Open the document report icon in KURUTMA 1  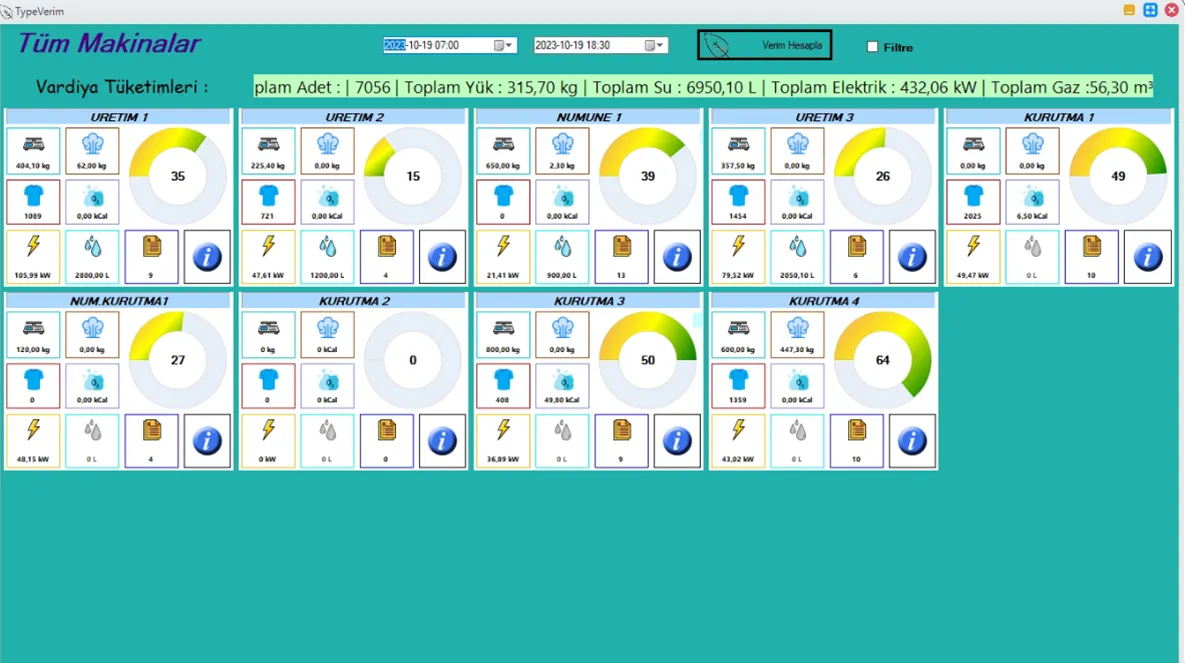(x=1091, y=247)
